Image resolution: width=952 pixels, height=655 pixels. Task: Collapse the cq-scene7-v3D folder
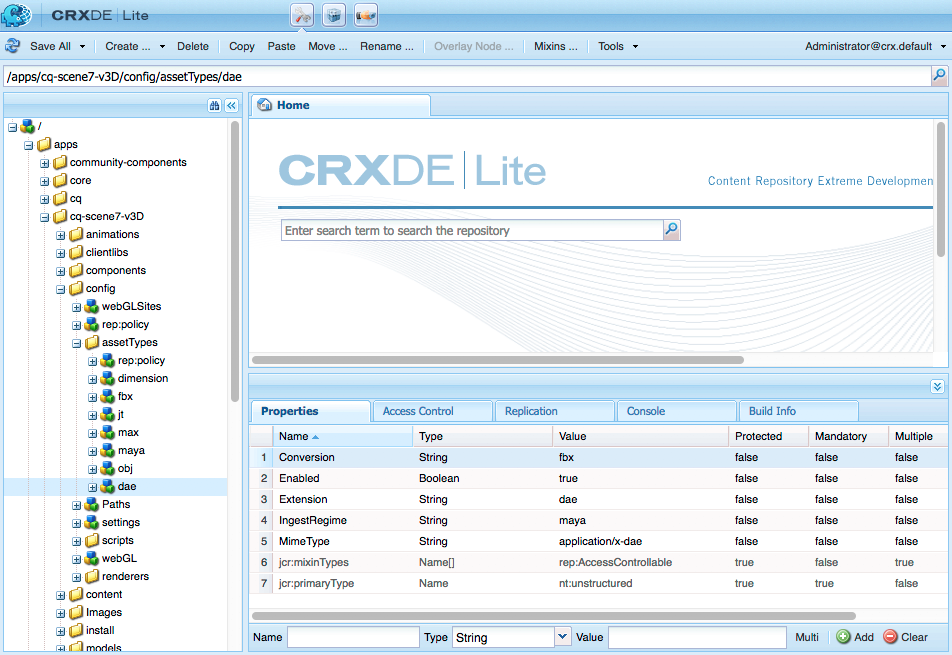(44, 217)
